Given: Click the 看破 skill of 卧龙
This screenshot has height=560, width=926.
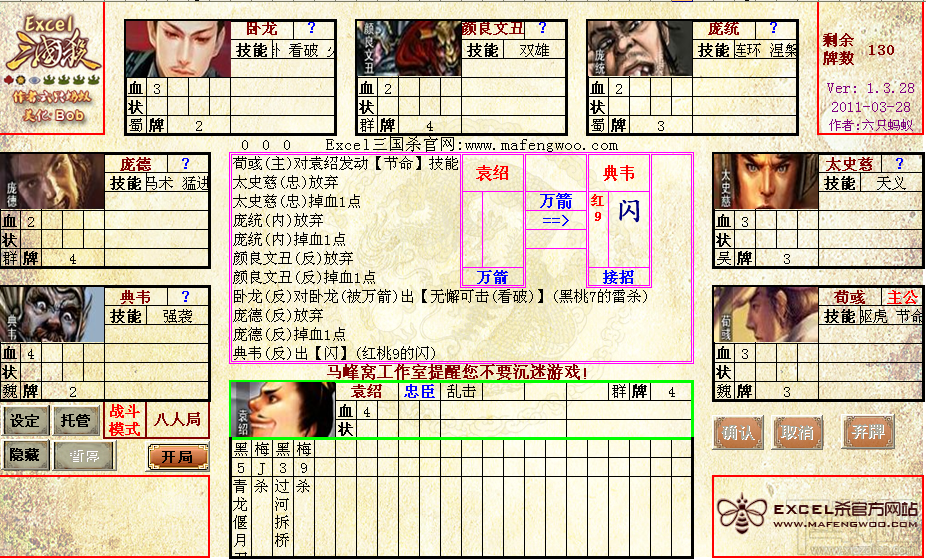Looking at the screenshot, I should tap(304, 50).
